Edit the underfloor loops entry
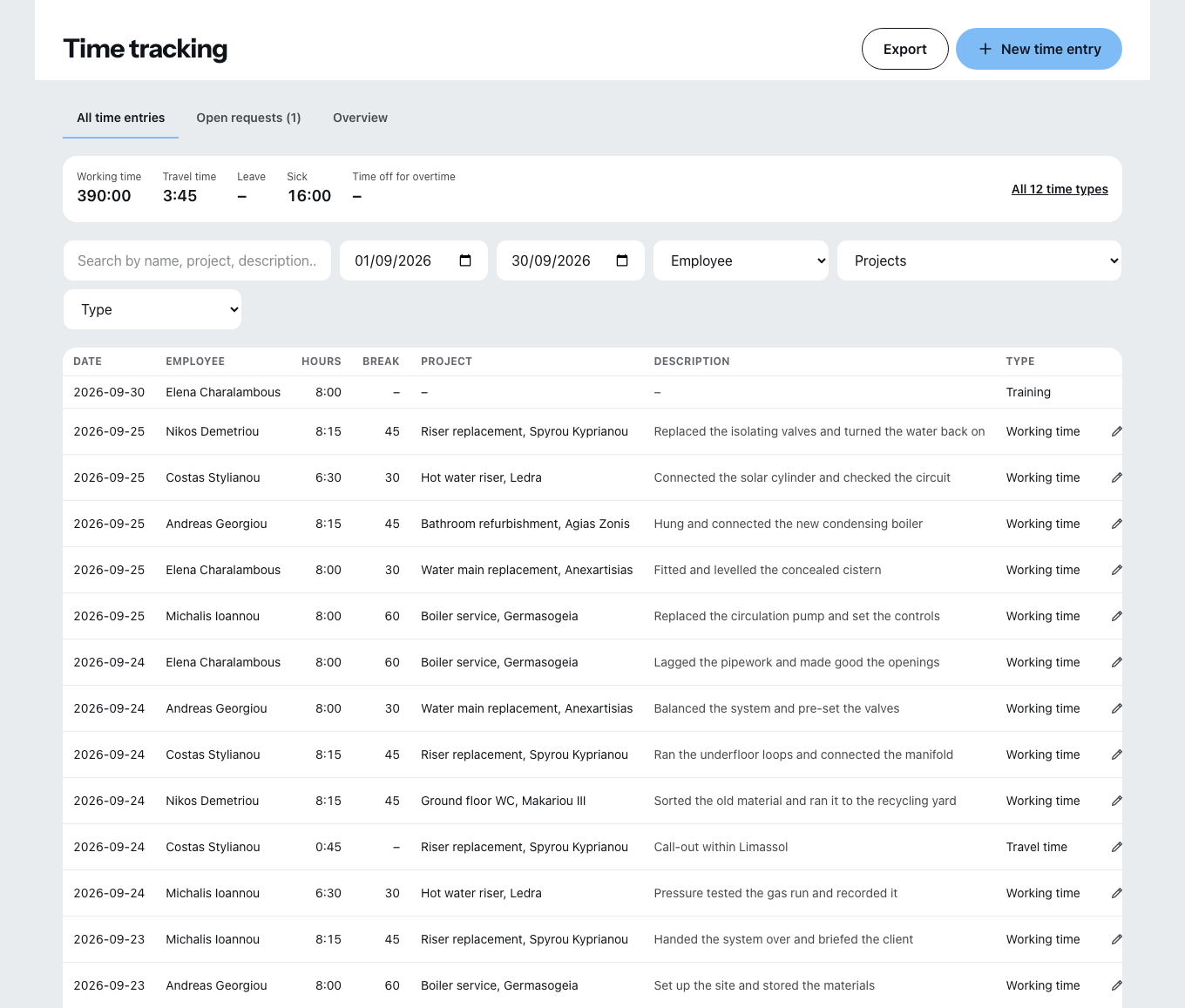Image resolution: width=1185 pixels, height=1008 pixels. coord(1116,754)
